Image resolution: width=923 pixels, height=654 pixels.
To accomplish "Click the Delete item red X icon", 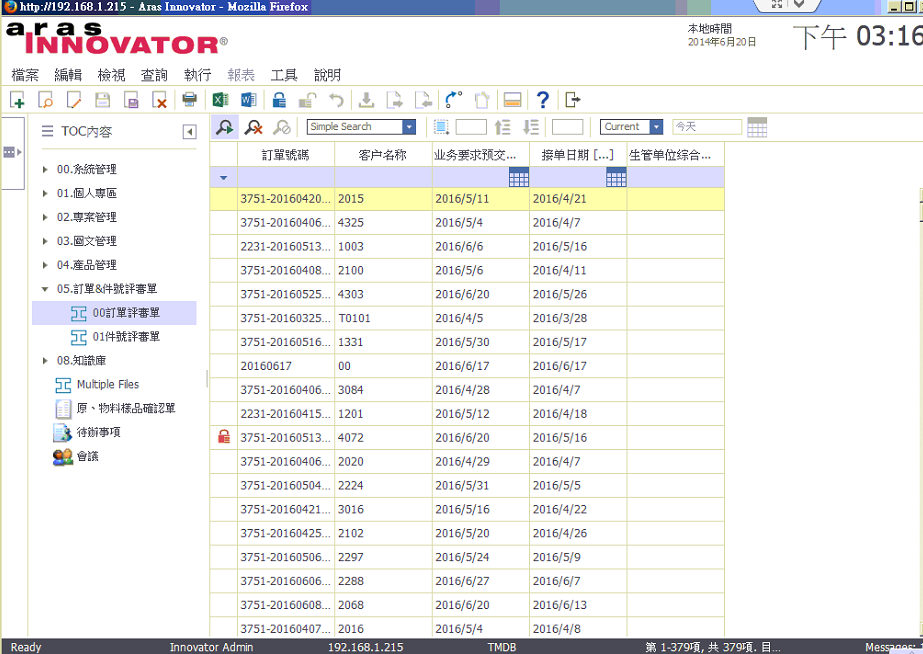I will [160, 100].
